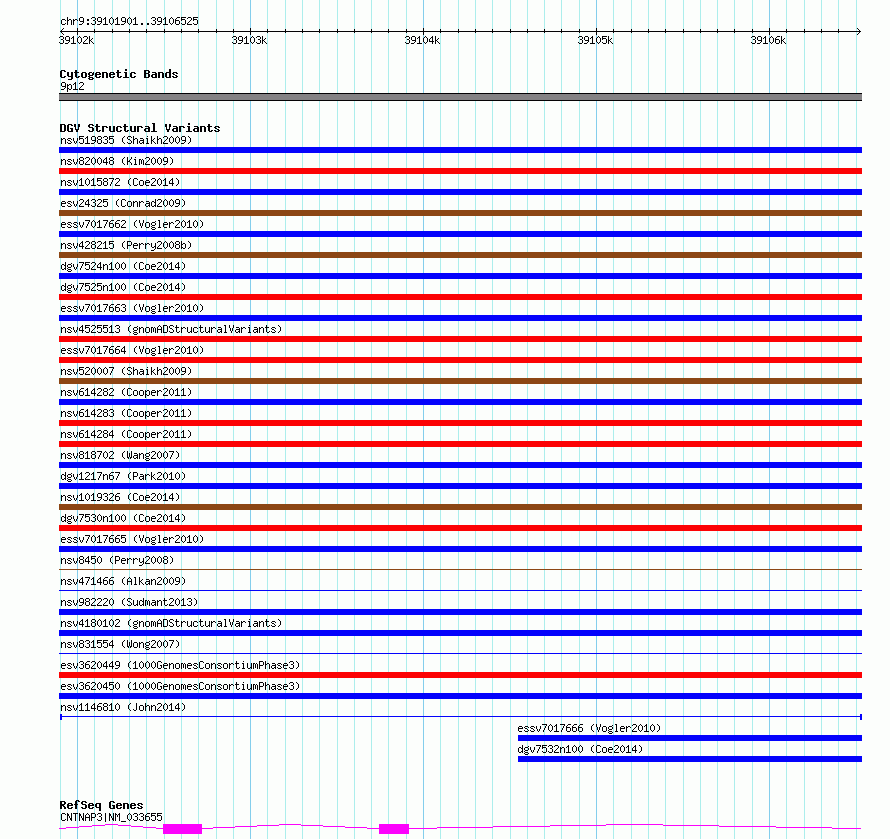Click the RefSeq Genes track title
This screenshot has width=890, height=839.
[101, 805]
